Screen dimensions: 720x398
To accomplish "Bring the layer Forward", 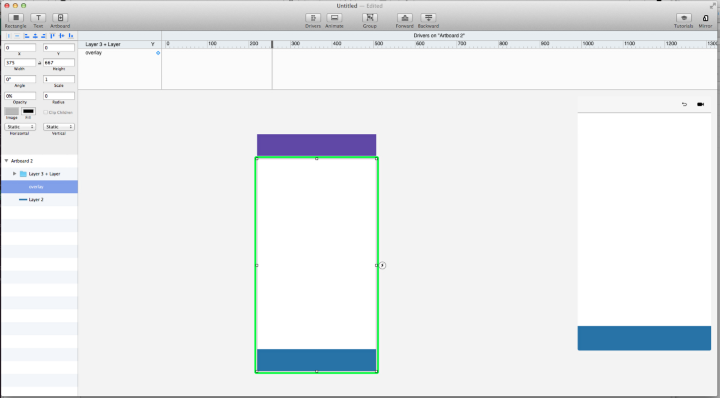I will [405, 18].
